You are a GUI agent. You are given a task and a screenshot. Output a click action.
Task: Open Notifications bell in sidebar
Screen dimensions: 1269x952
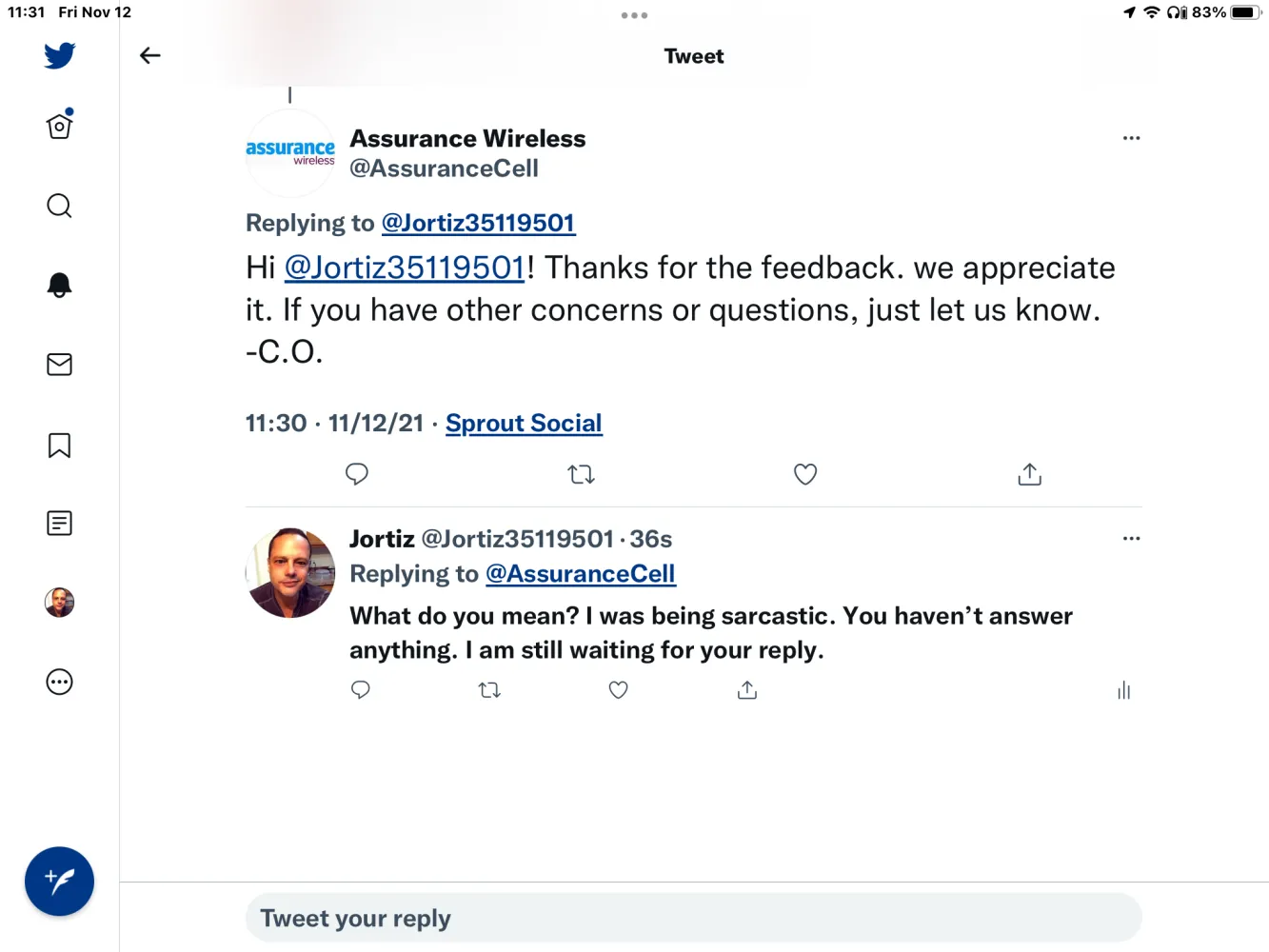click(59, 285)
